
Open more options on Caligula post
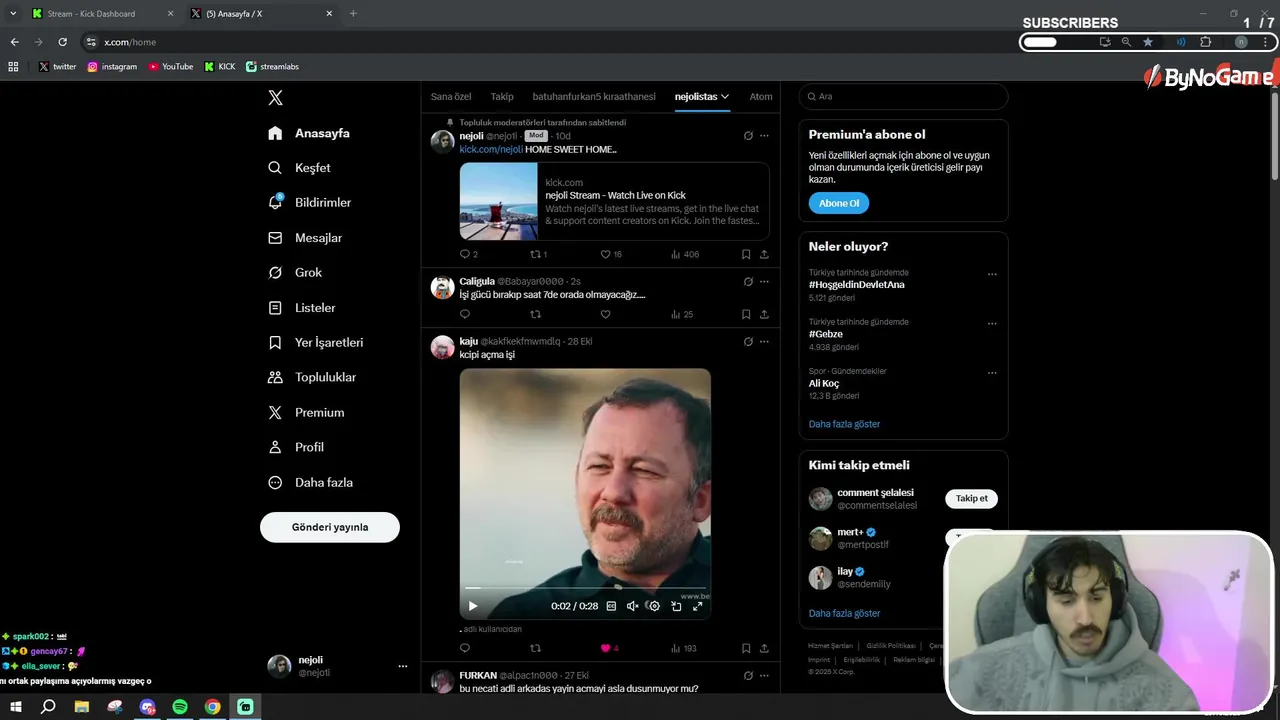pos(764,282)
